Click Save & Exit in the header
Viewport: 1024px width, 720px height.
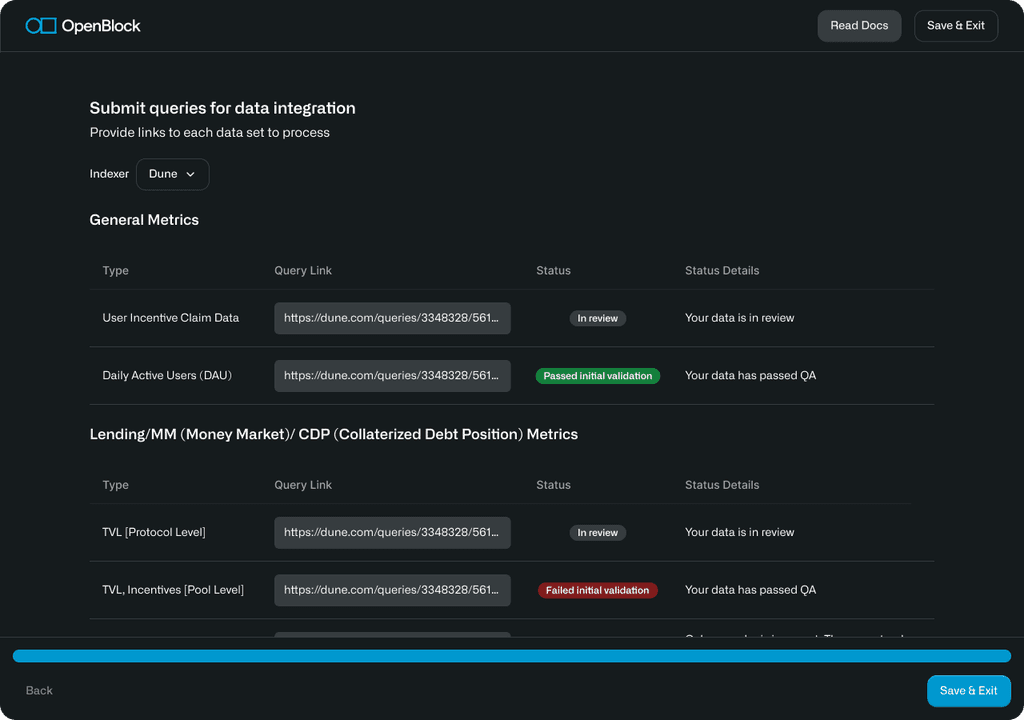click(955, 25)
